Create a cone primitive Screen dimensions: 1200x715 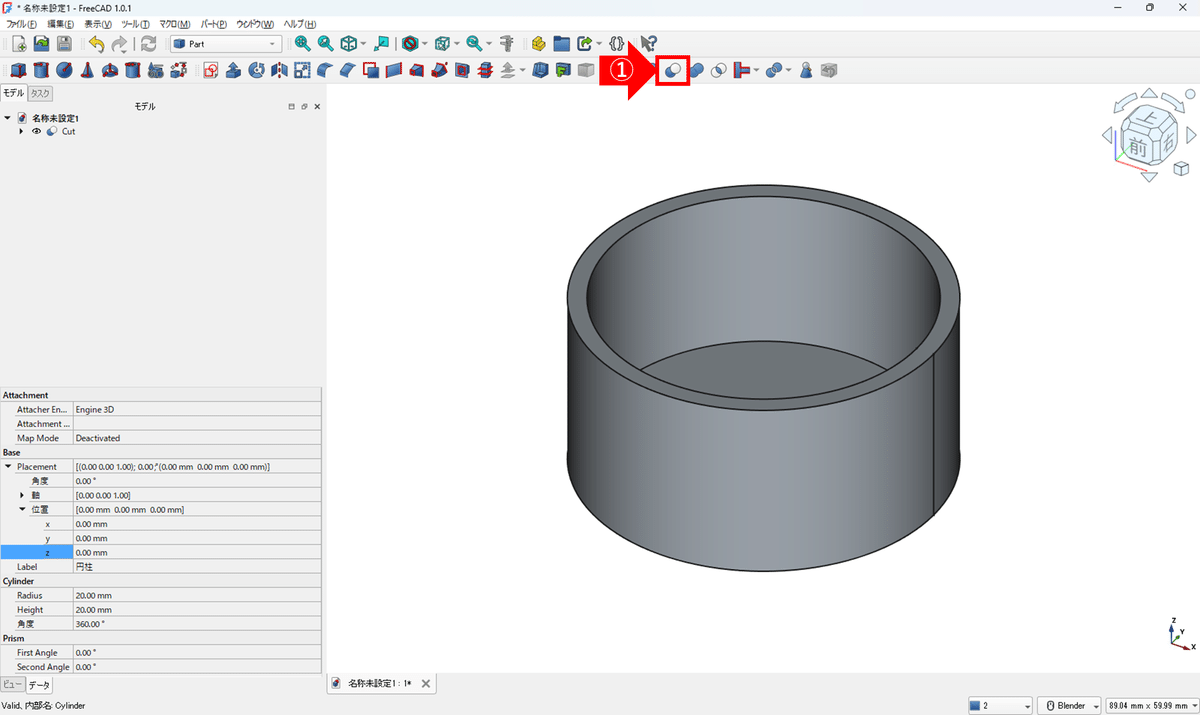pyautogui.click(x=87, y=70)
